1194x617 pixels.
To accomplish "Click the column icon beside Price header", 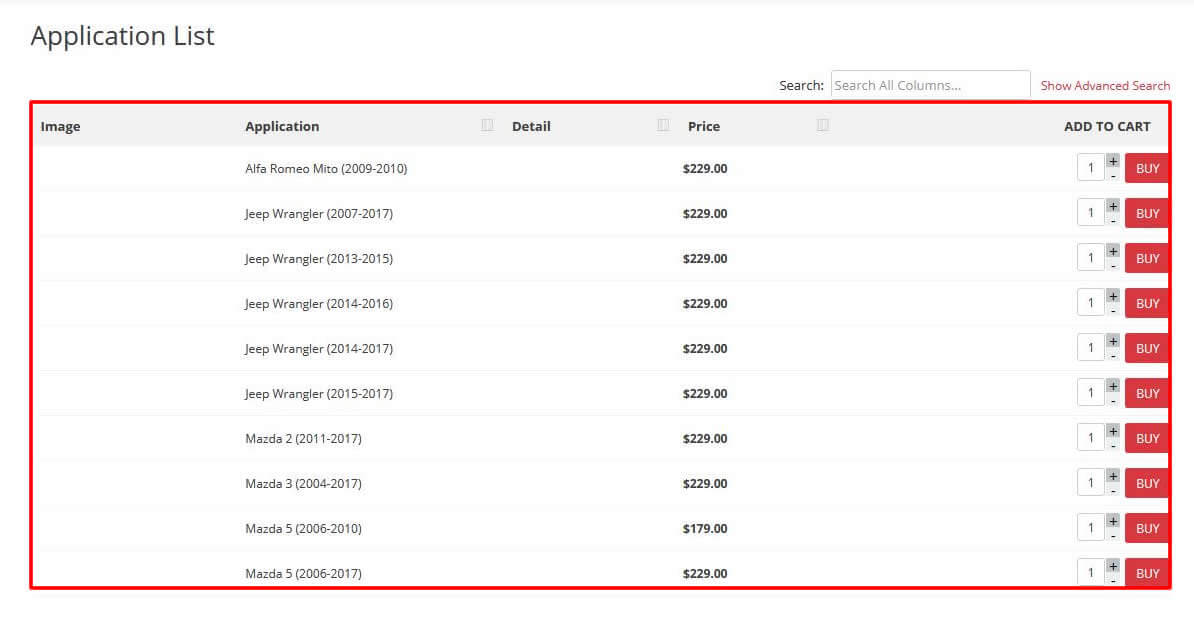I will (822, 125).
